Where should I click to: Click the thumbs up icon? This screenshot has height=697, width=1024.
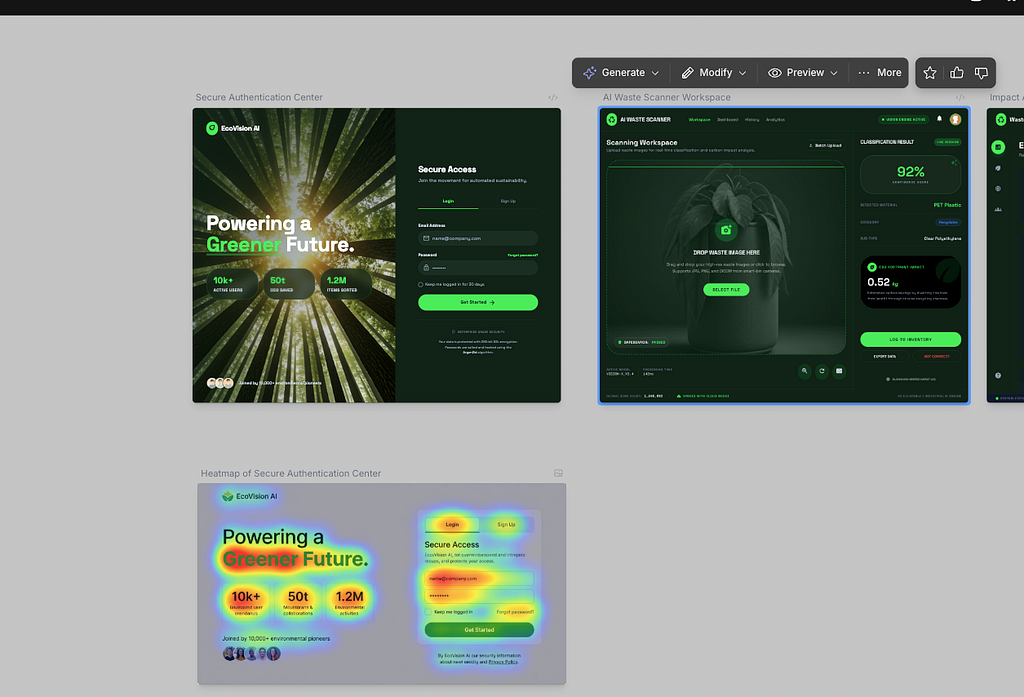point(957,73)
